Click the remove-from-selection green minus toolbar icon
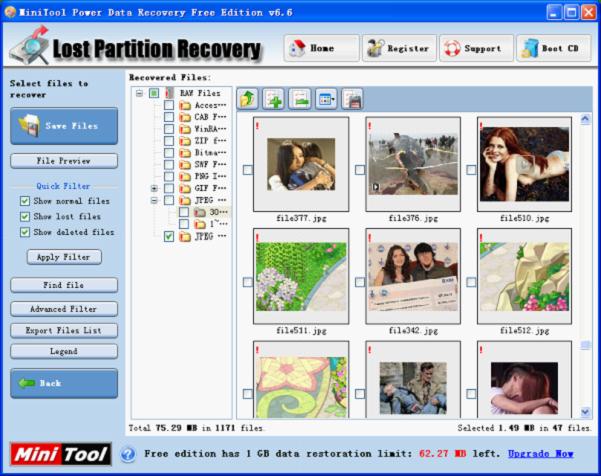This screenshot has height=476, width=601. [x=300, y=99]
